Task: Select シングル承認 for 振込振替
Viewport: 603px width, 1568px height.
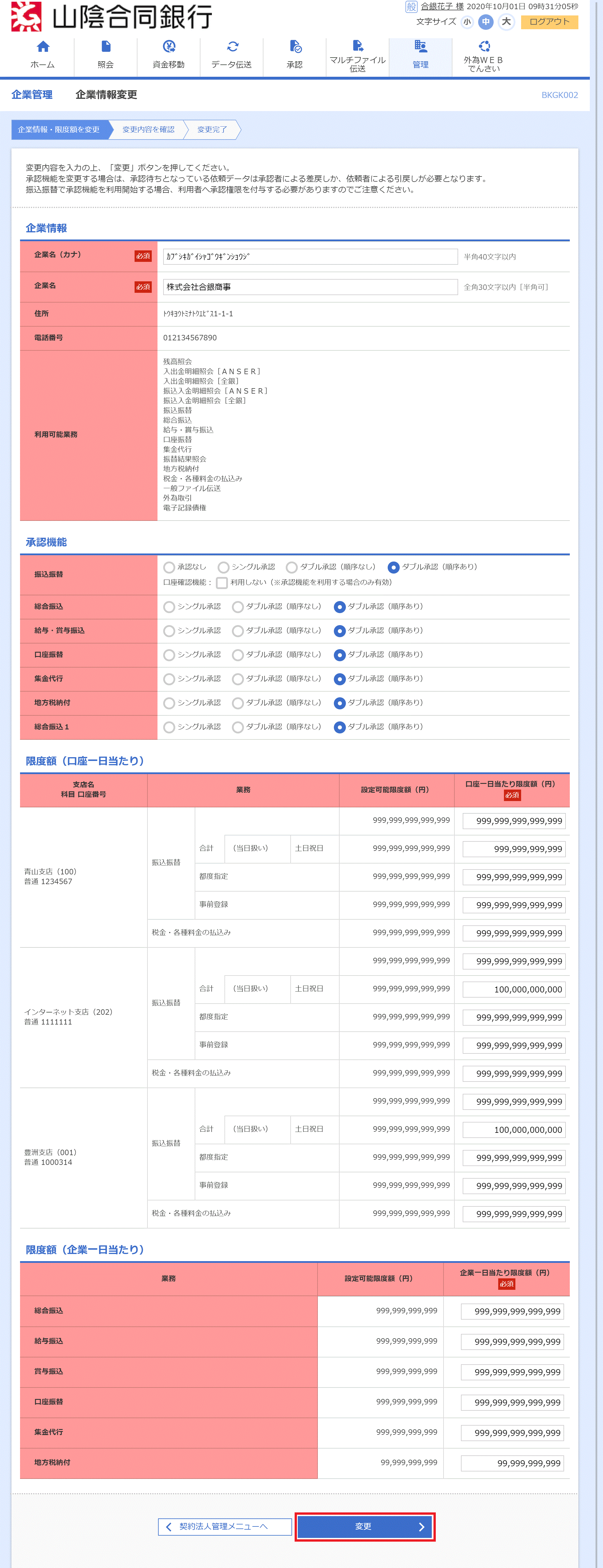Action: [x=223, y=567]
